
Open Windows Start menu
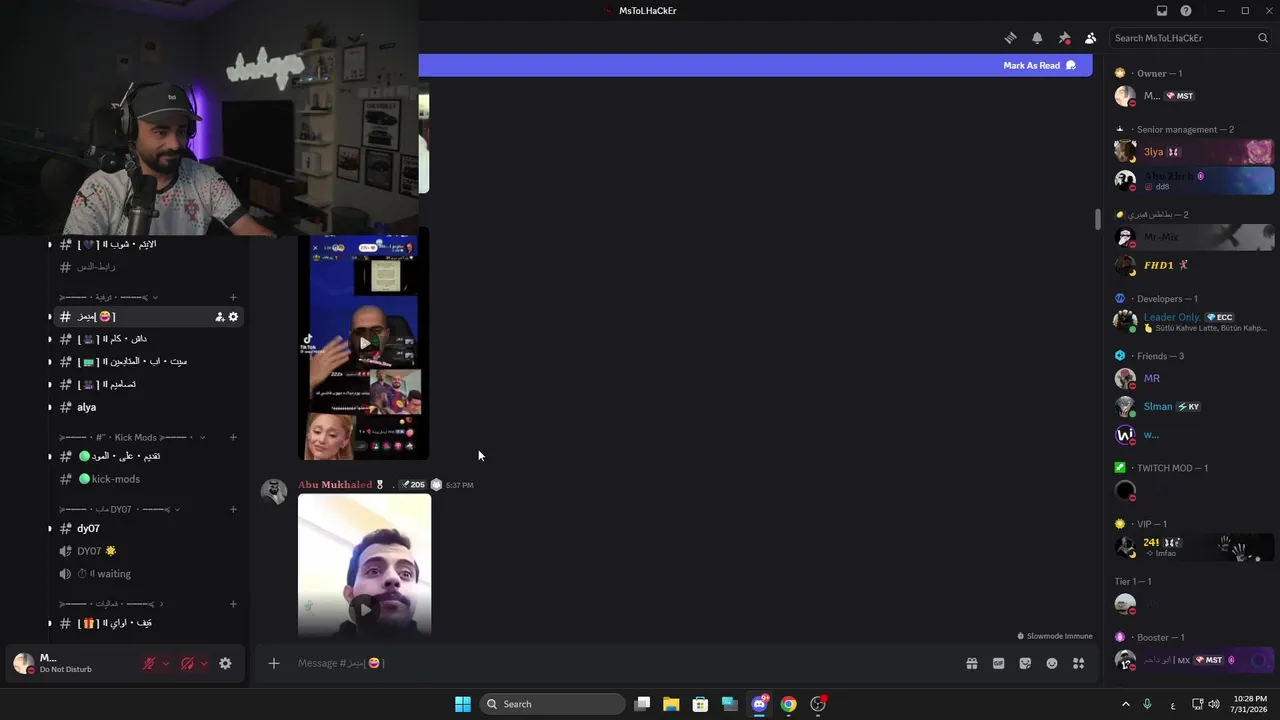tap(462, 704)
